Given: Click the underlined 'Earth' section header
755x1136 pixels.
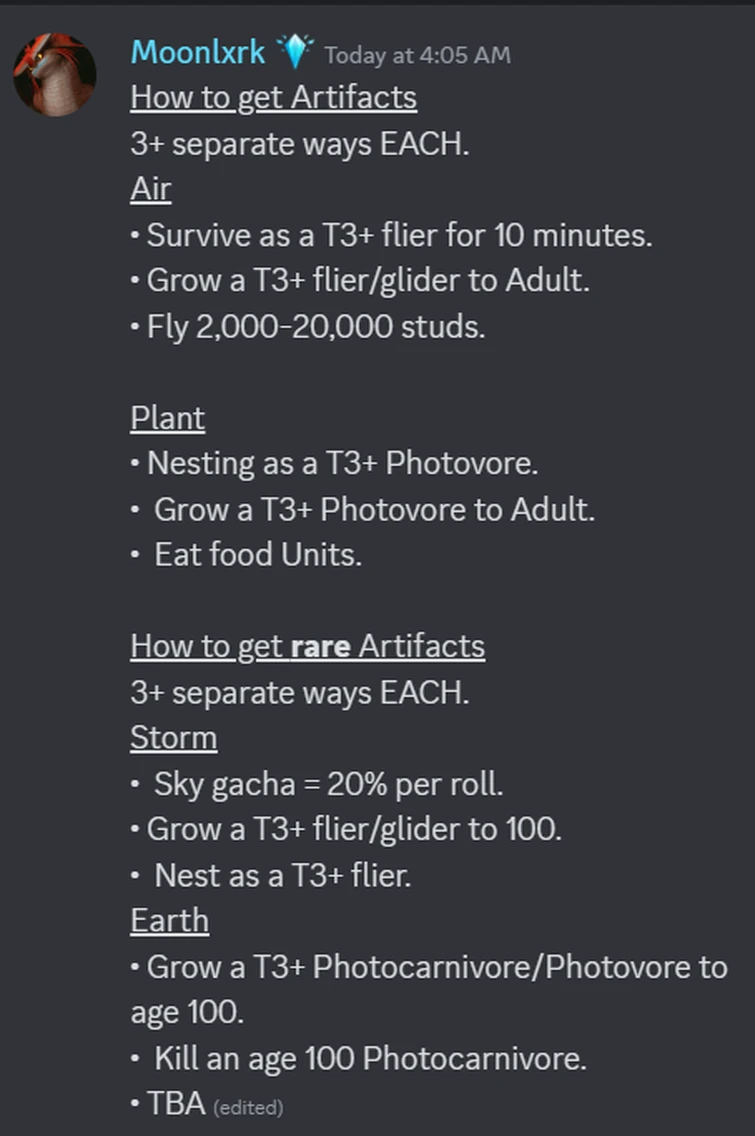Looking at the screenshot, I should point(168,920).
